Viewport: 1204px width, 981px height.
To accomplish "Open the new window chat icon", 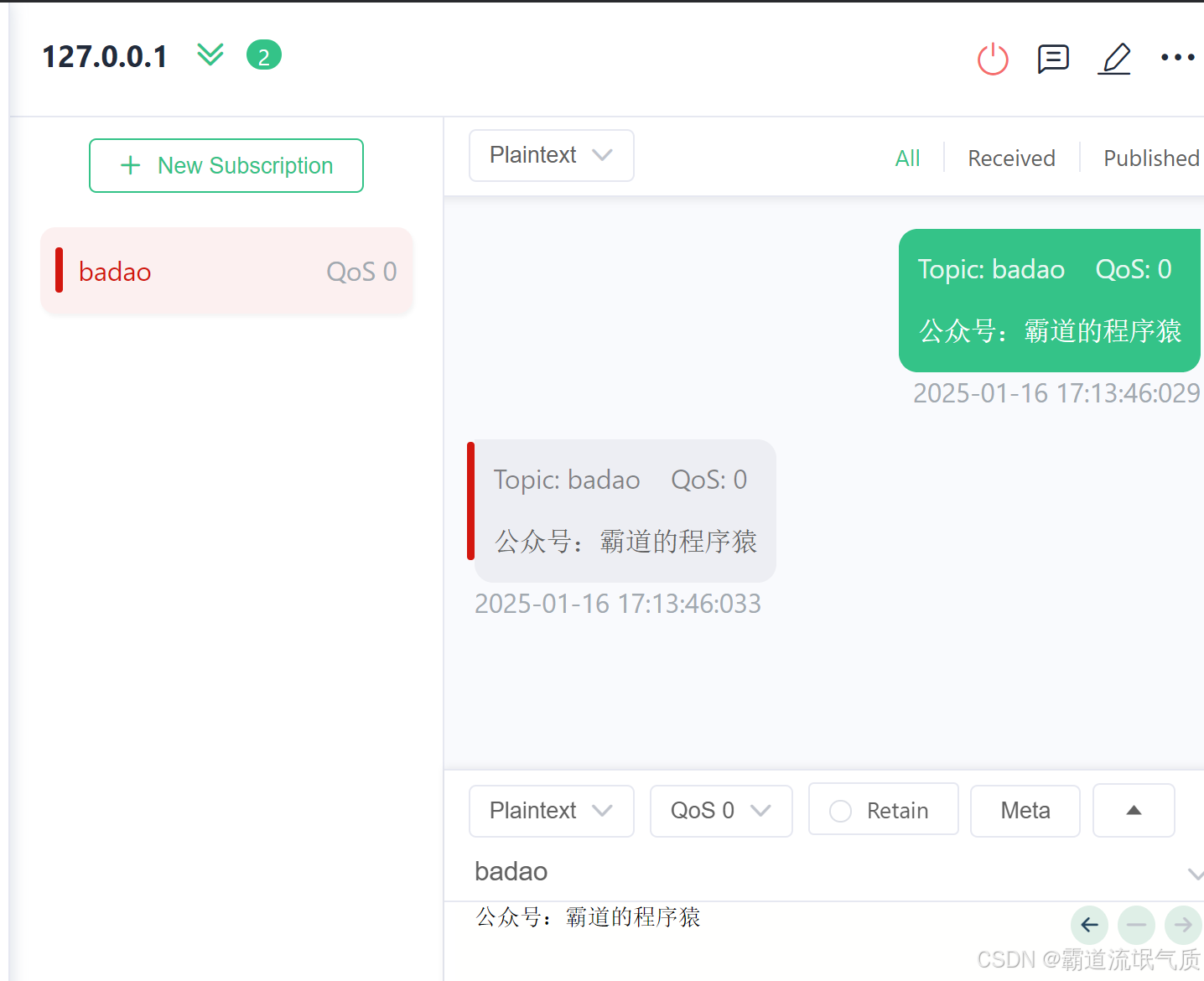I will 1053,59.
